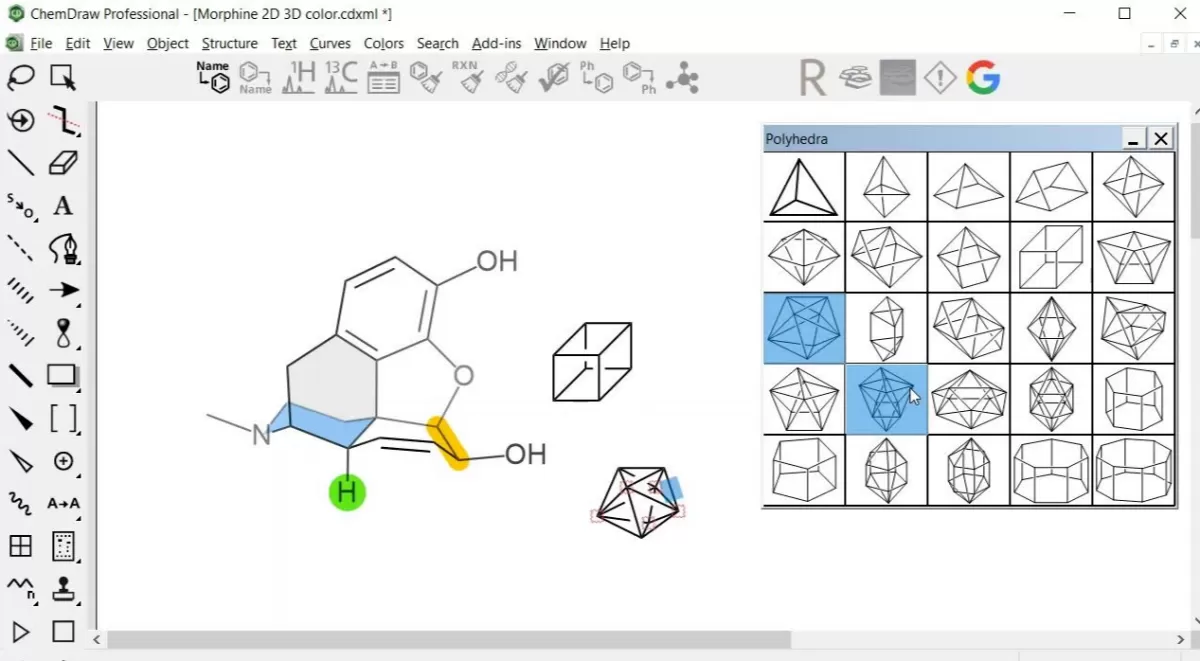This screenshot has height=661, width=1200.
Task: Click the Expand Label Ph icon
Action: coord(596,77)
